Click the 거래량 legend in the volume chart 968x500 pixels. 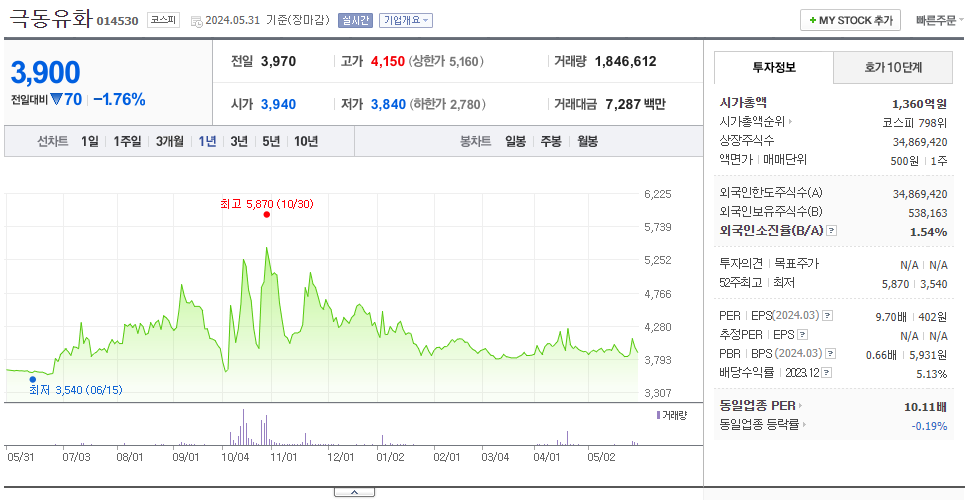672,415
